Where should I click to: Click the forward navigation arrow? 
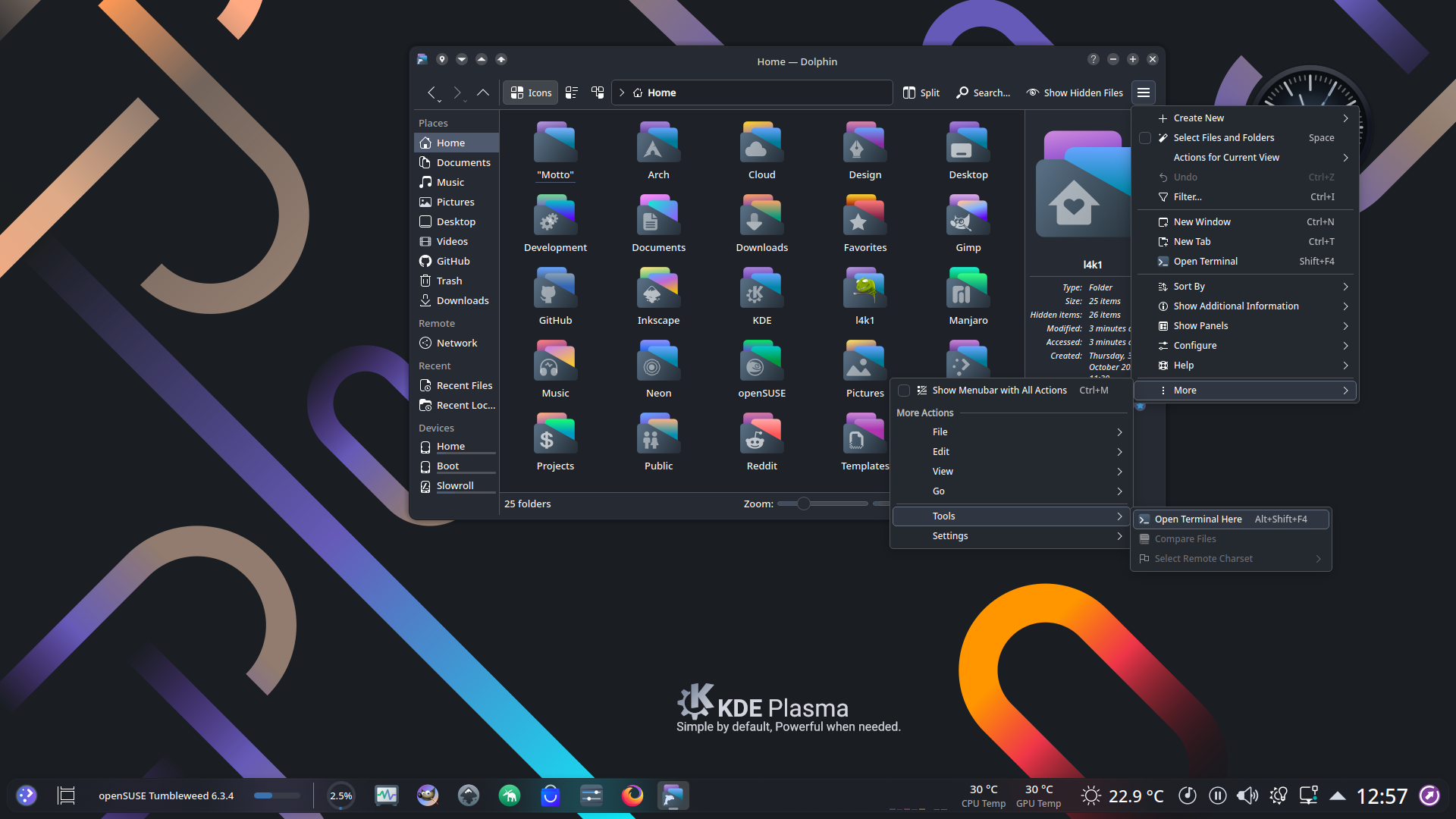tap(457, 93)
